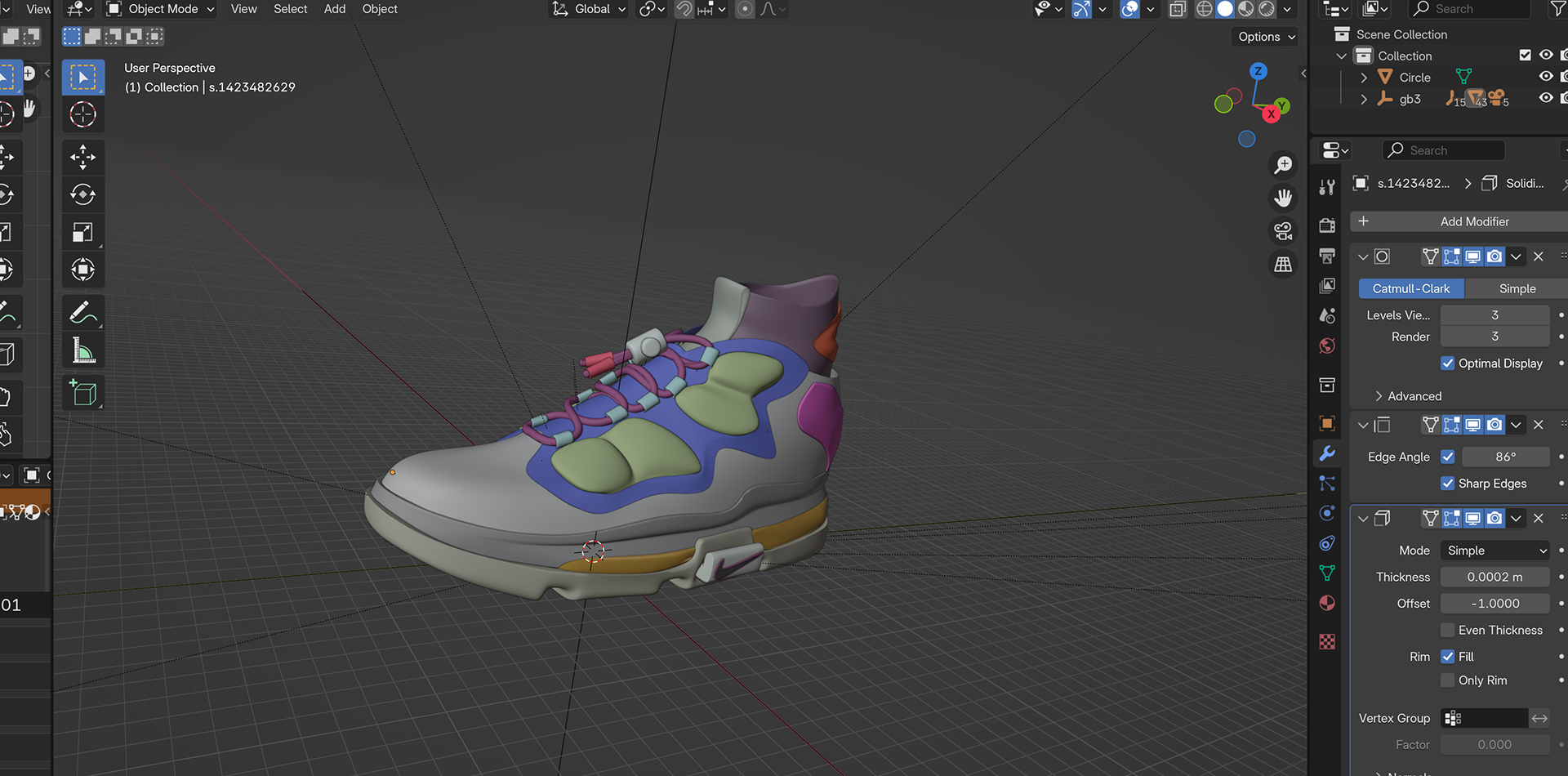Toggle the Rim Fill checkbox

(x=1448, y=657)
